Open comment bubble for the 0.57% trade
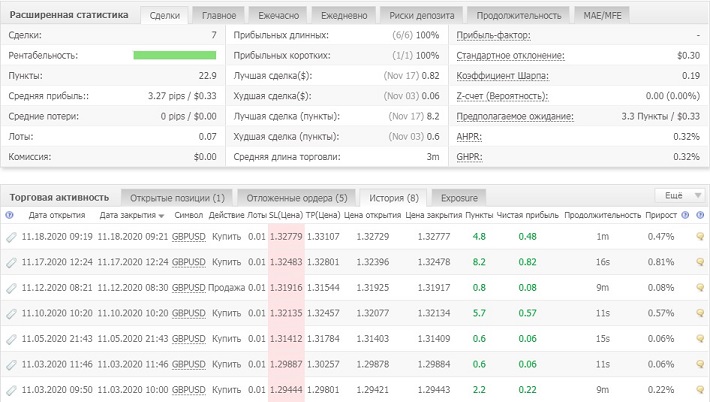The image size is (710, 402). 700,313
